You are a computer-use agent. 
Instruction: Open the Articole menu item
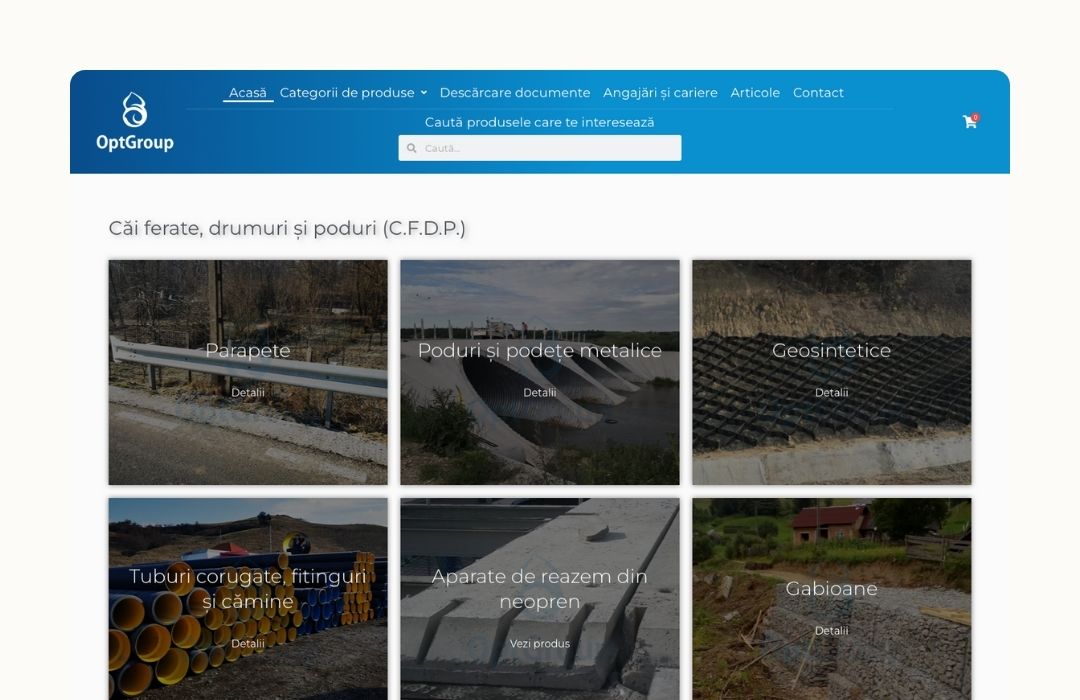[755, 92]
